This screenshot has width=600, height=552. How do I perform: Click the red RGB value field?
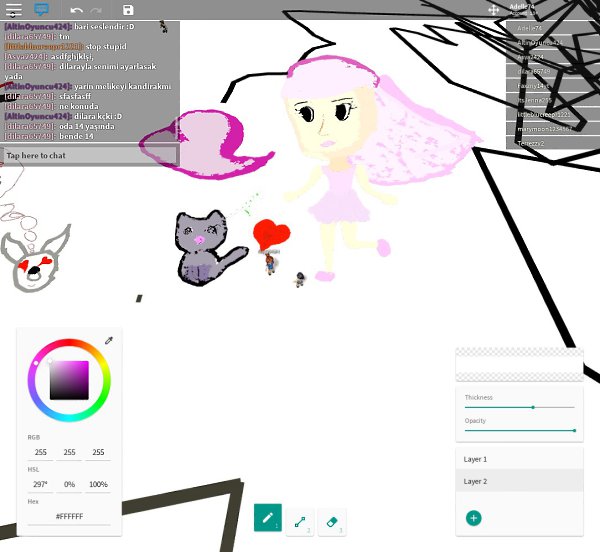41,453
